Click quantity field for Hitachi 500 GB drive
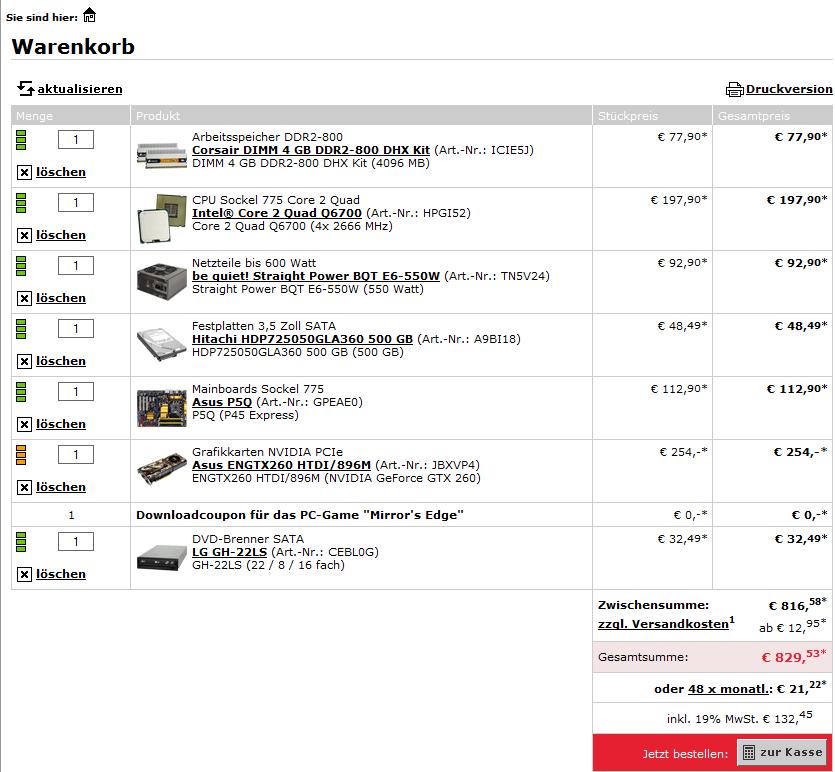Viewport: 835px width, 772px height. pos(76,328)
